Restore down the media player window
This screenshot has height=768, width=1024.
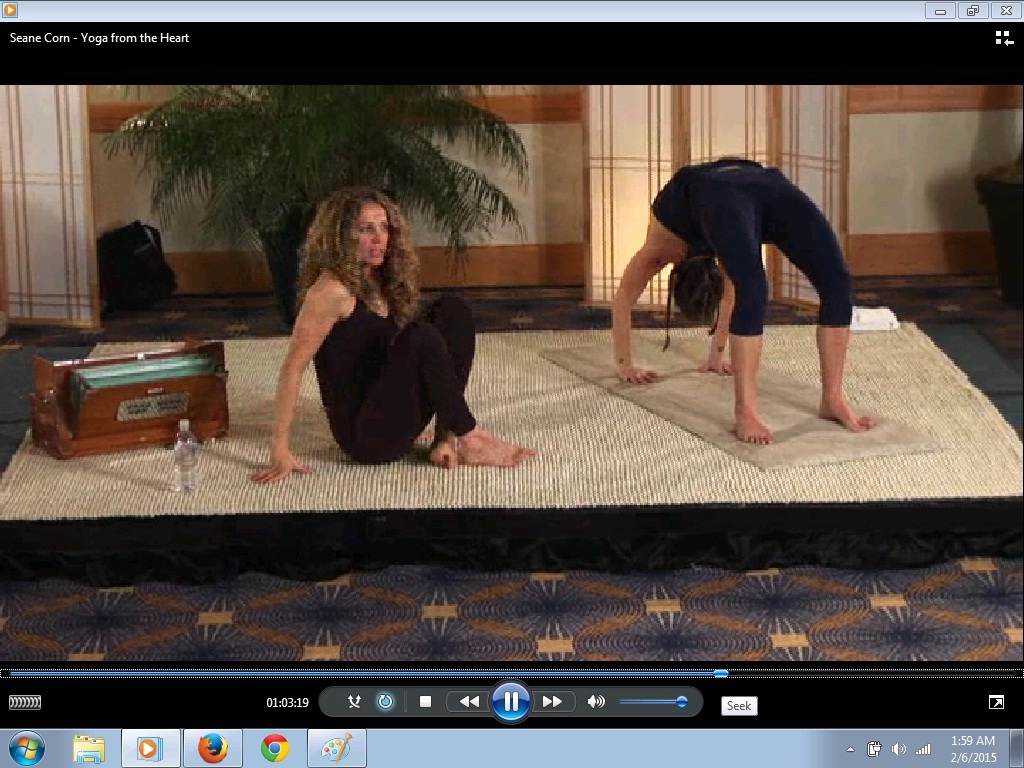(973, 10)
